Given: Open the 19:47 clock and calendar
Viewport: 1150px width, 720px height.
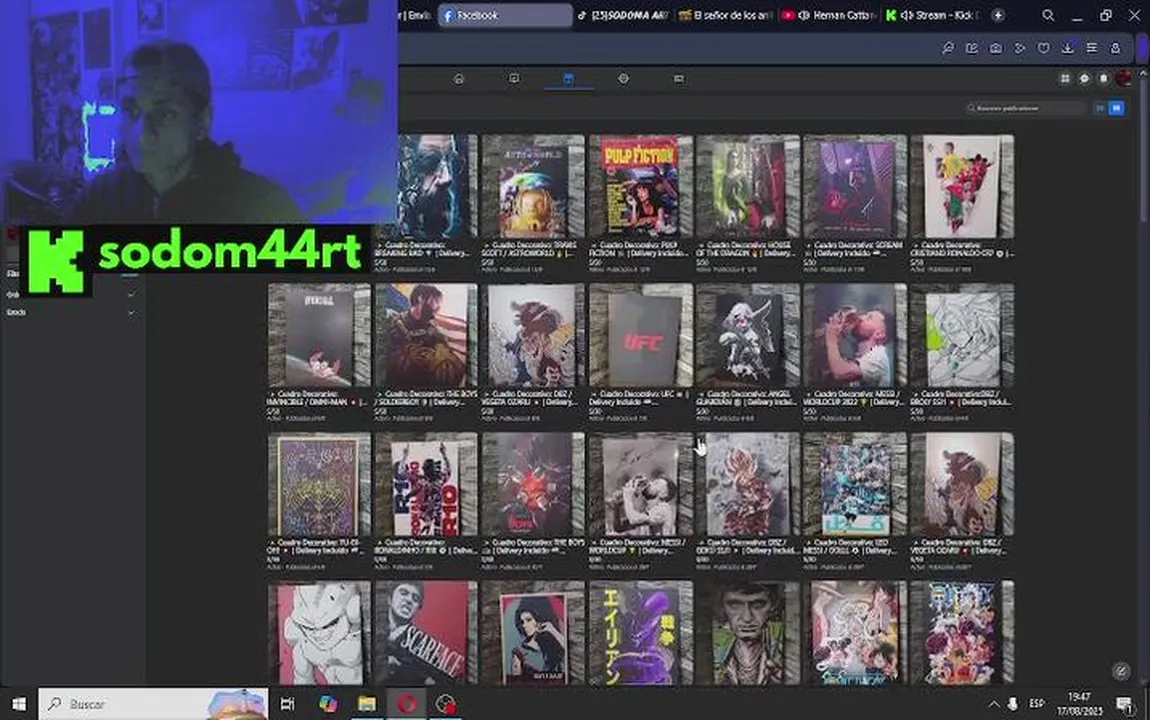Looking at the screenshot, I should tap(1079, 704).
